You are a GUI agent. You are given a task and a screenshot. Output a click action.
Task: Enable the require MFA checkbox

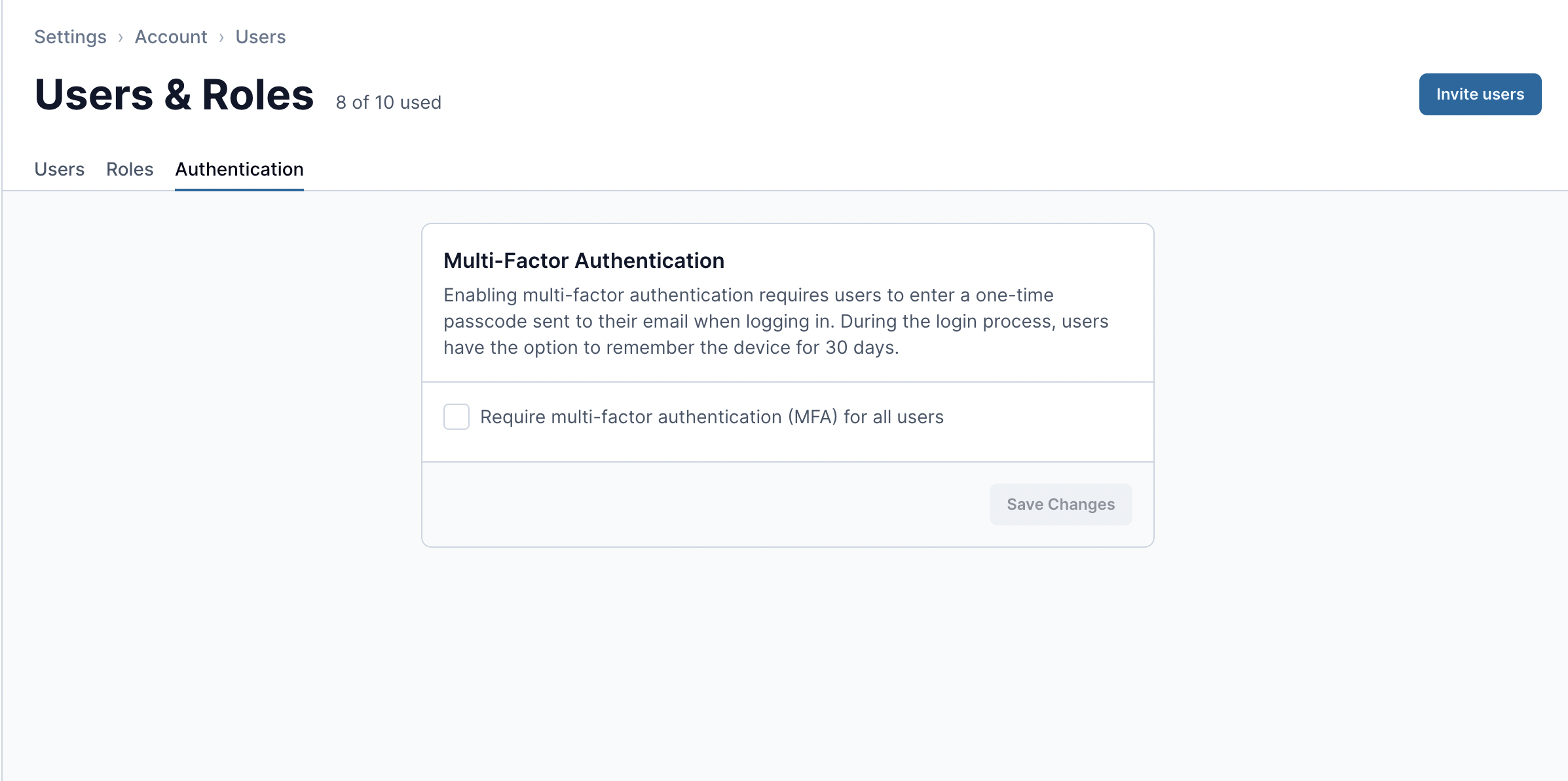coord(457,417)
